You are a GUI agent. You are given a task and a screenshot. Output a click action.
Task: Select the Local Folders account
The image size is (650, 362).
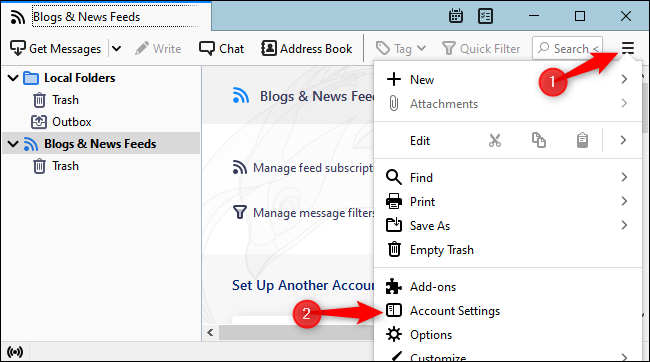[x=80, y=78]
